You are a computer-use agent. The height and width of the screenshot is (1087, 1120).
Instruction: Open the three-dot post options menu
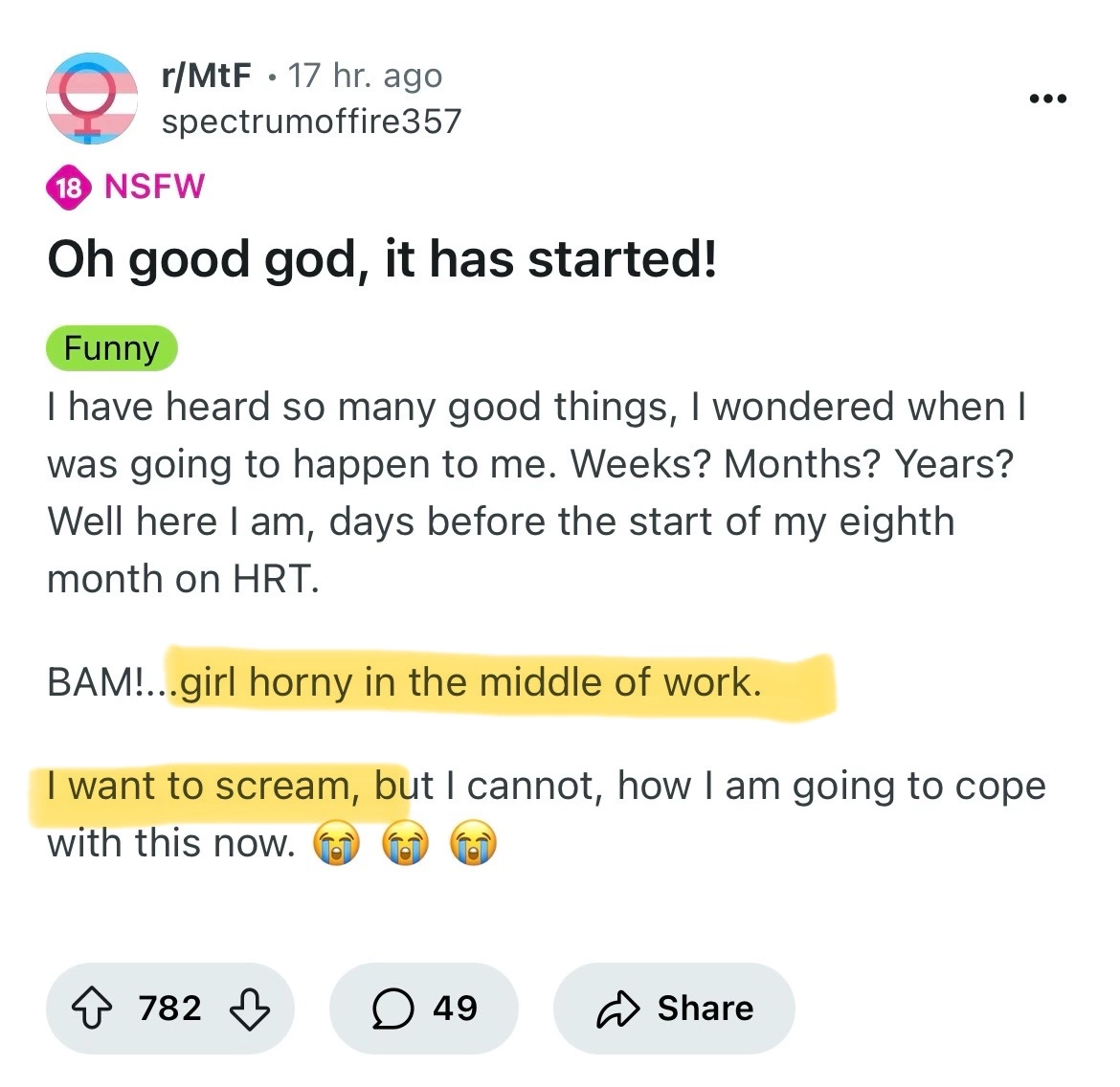[x=1048, y=99]
